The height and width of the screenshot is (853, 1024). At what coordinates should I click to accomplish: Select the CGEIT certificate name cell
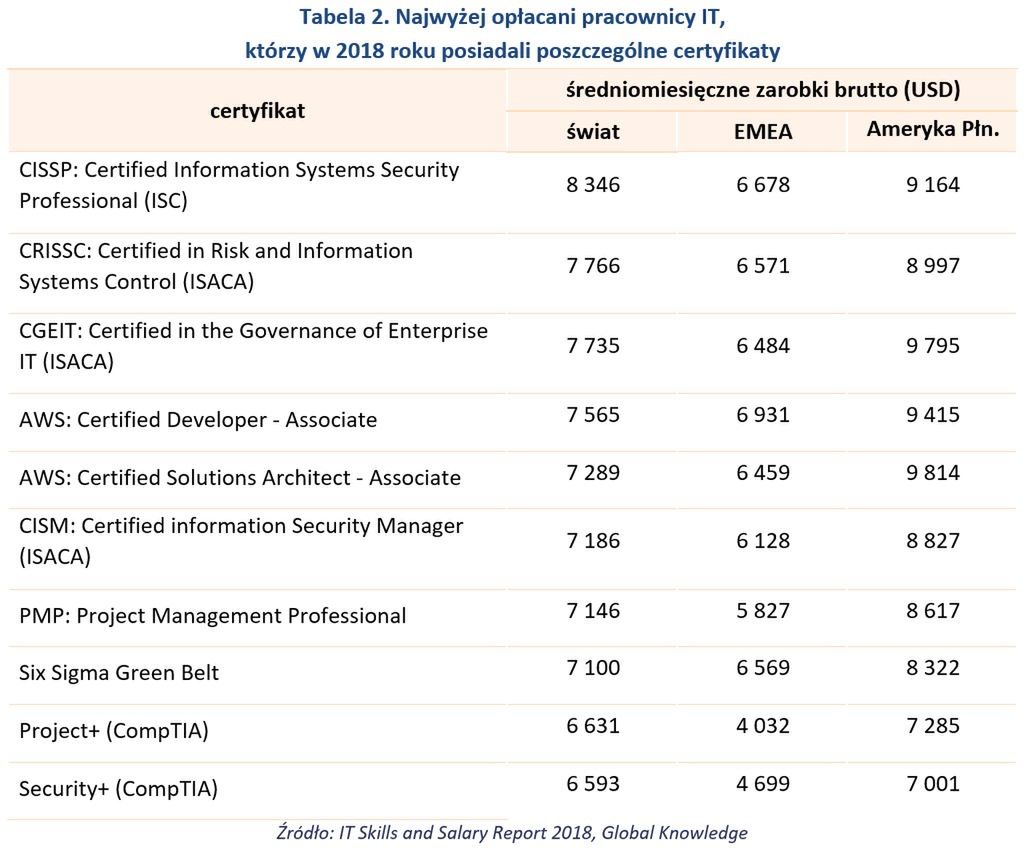(x=253, y=346)
